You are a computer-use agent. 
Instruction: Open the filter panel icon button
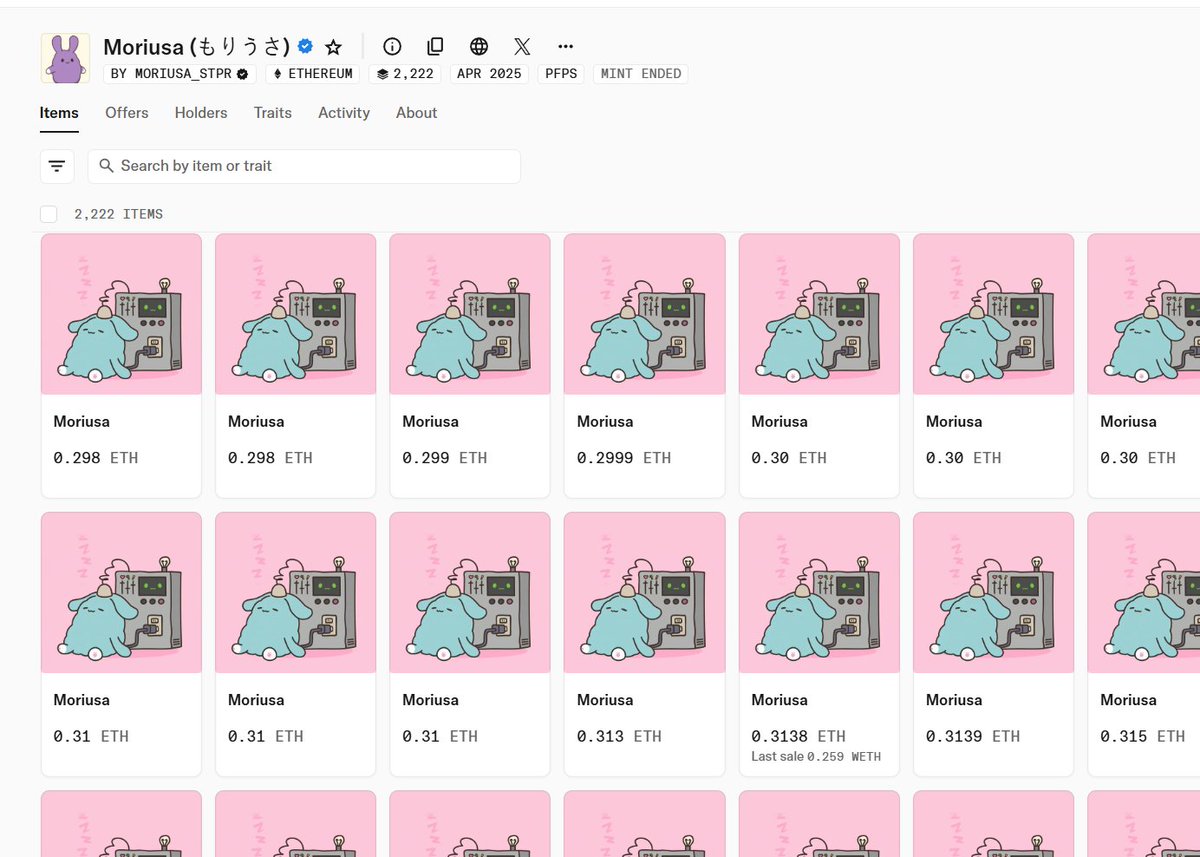pyautogui.click(x=57, y=166)
